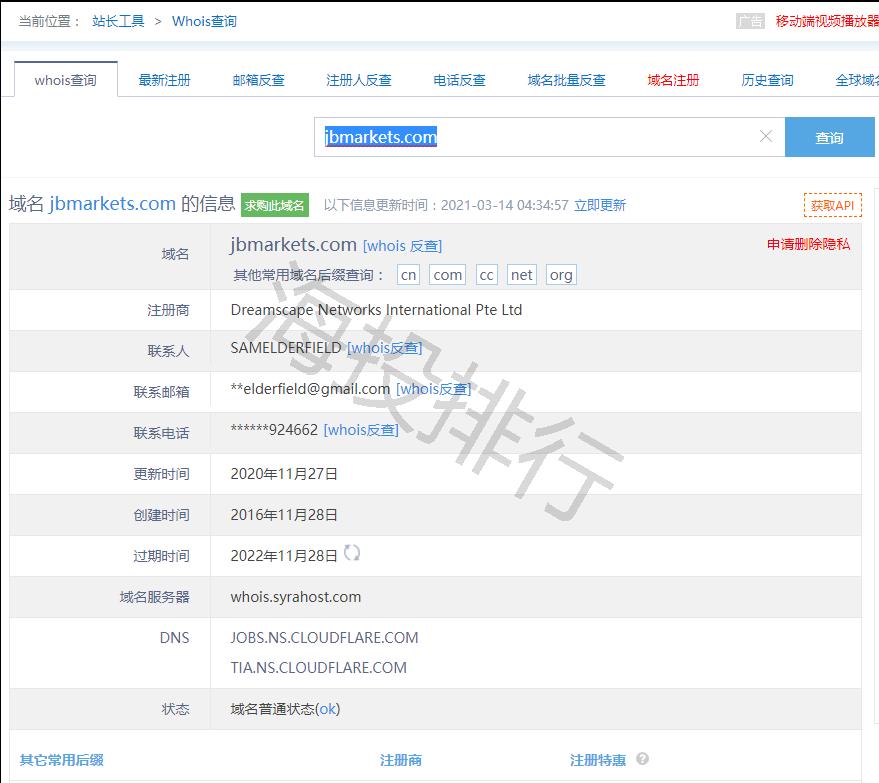This screenshot has width=879, height=783.
Task: Select the cn domain suffix option
Action: click(x=408, y=275)
